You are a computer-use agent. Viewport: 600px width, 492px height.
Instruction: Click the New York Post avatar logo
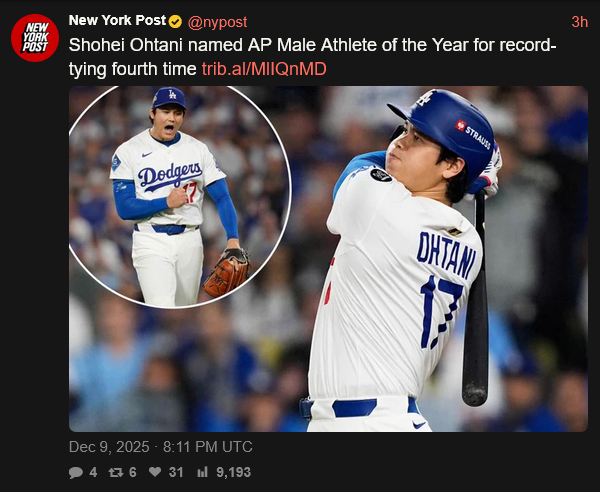point(35,38)
